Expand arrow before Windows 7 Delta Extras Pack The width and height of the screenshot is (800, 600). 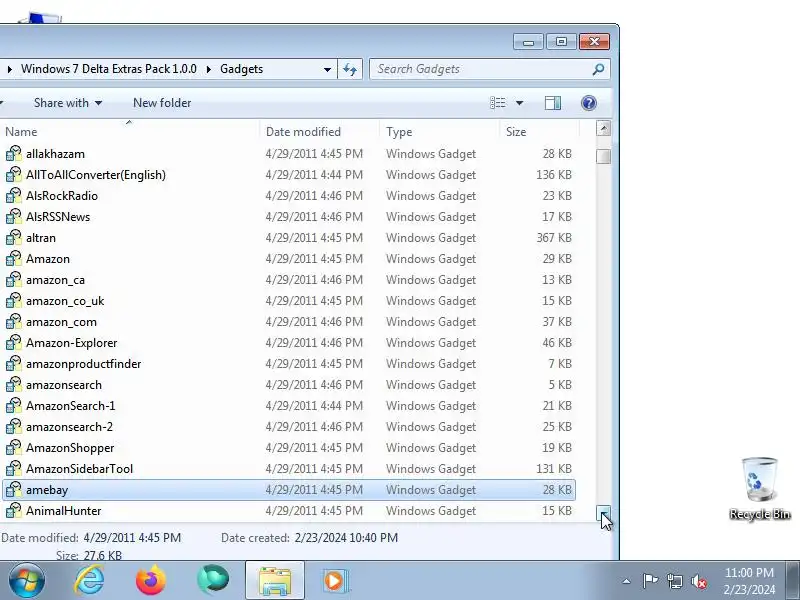pyautogui.click(x=10, y=69)
